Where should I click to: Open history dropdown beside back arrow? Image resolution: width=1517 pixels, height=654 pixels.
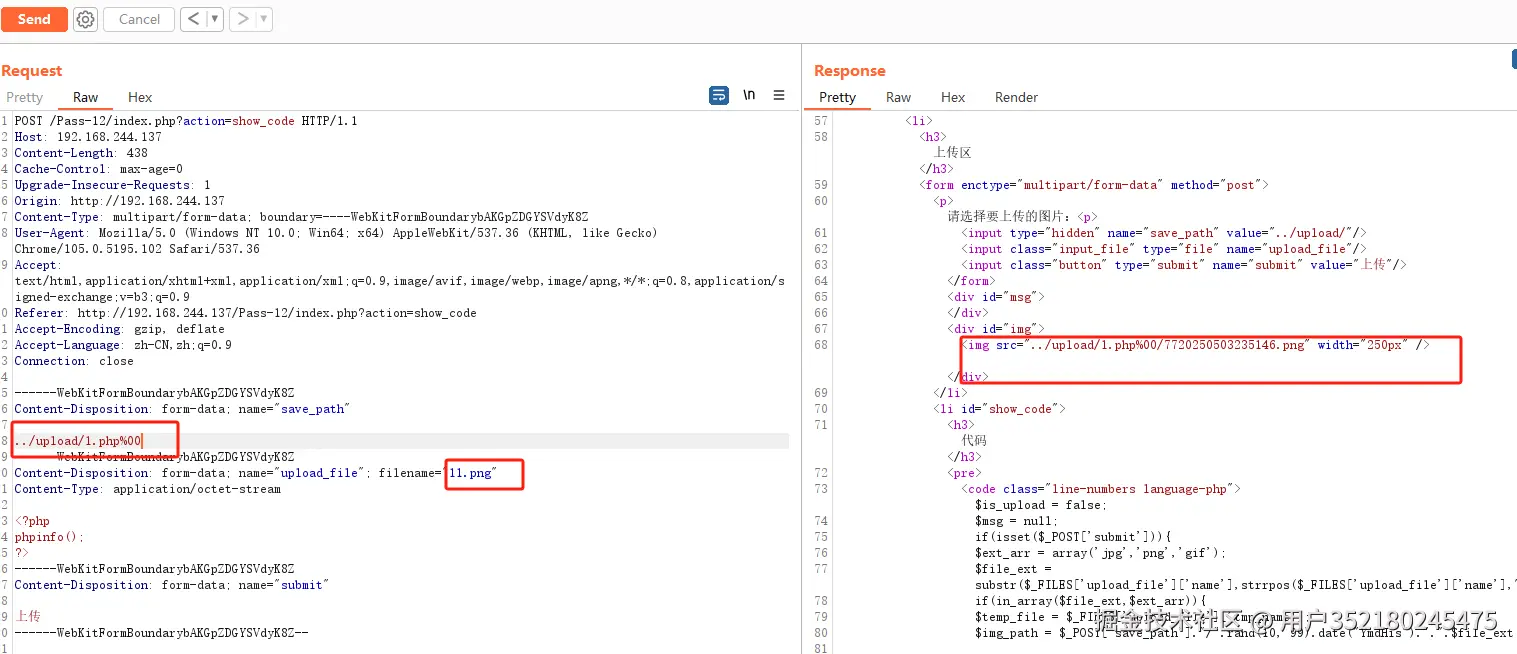tap(215, 19)
